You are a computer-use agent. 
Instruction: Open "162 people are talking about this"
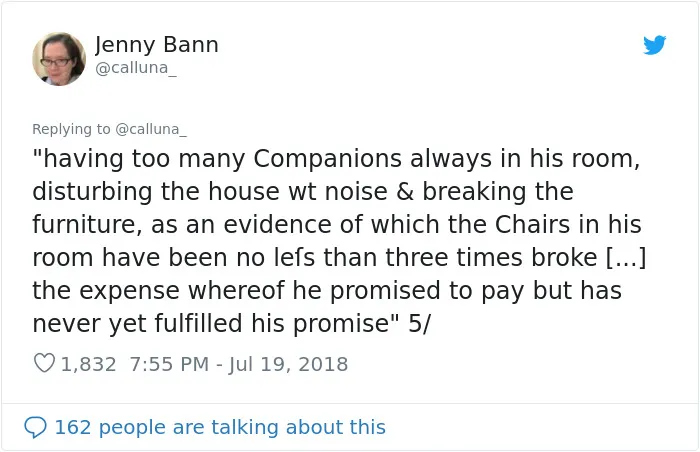point(220,427)
